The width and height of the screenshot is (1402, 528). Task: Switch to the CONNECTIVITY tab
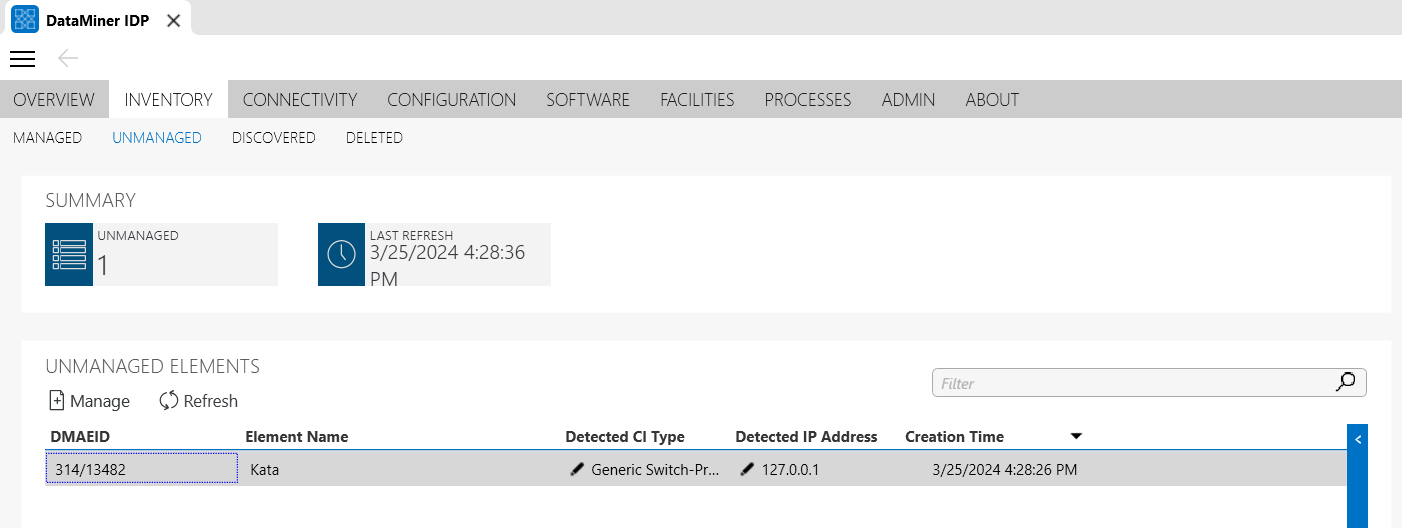[300, 100]
